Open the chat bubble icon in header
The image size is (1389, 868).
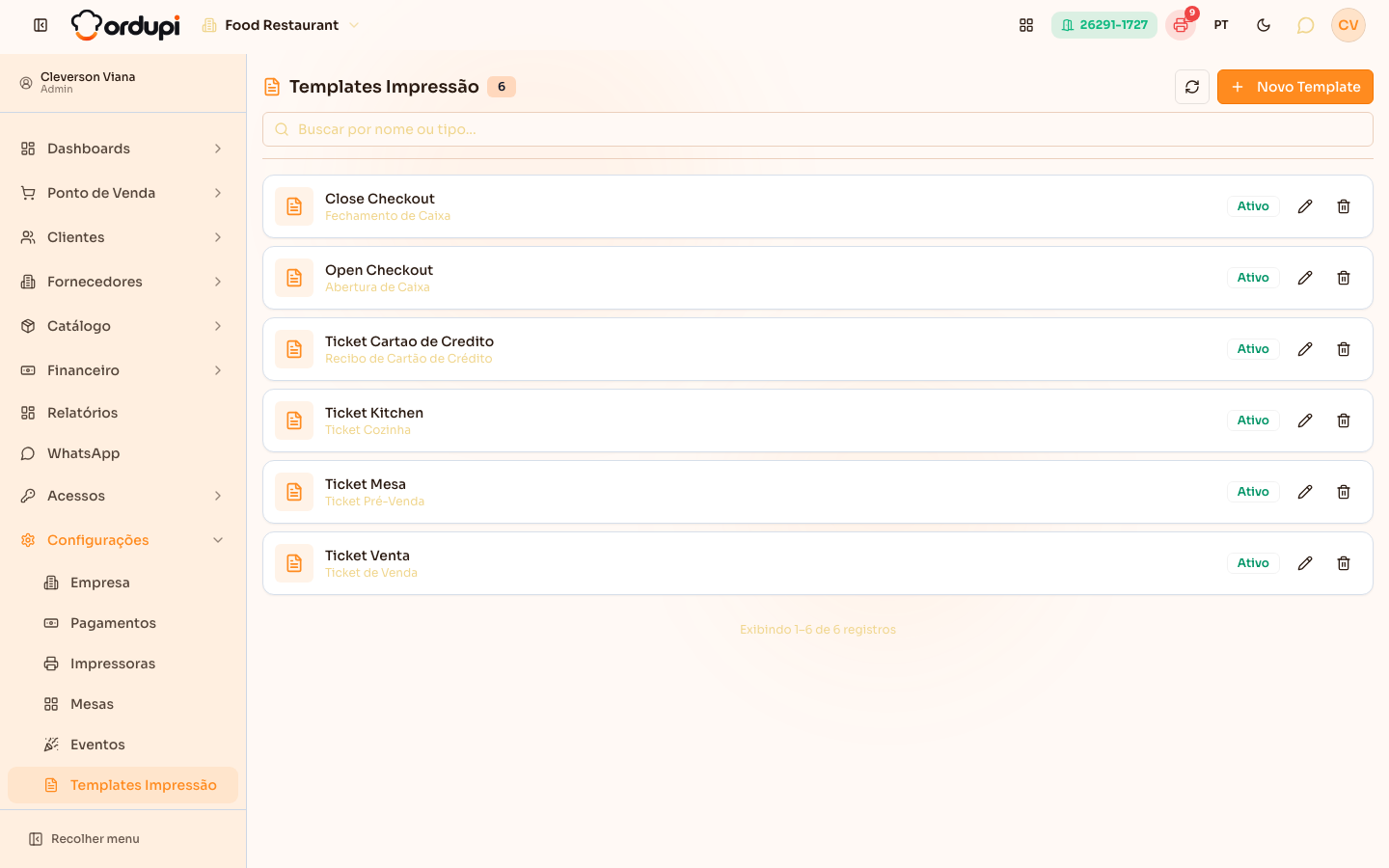1305,25
